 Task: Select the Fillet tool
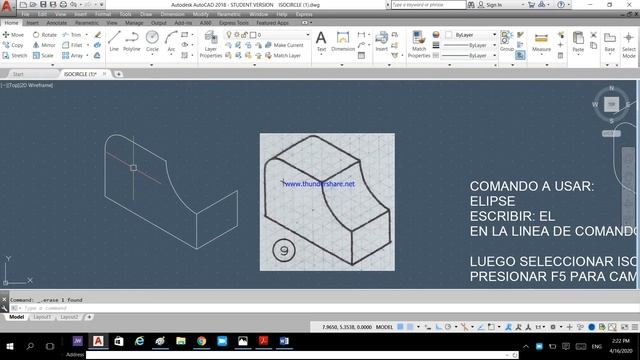[73, 45]
